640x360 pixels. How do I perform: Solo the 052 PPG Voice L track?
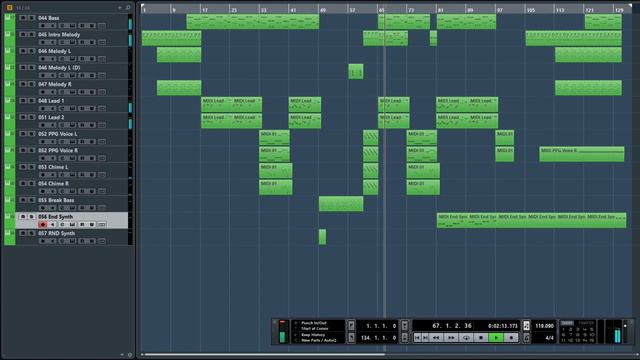click(x=31, y=134)
